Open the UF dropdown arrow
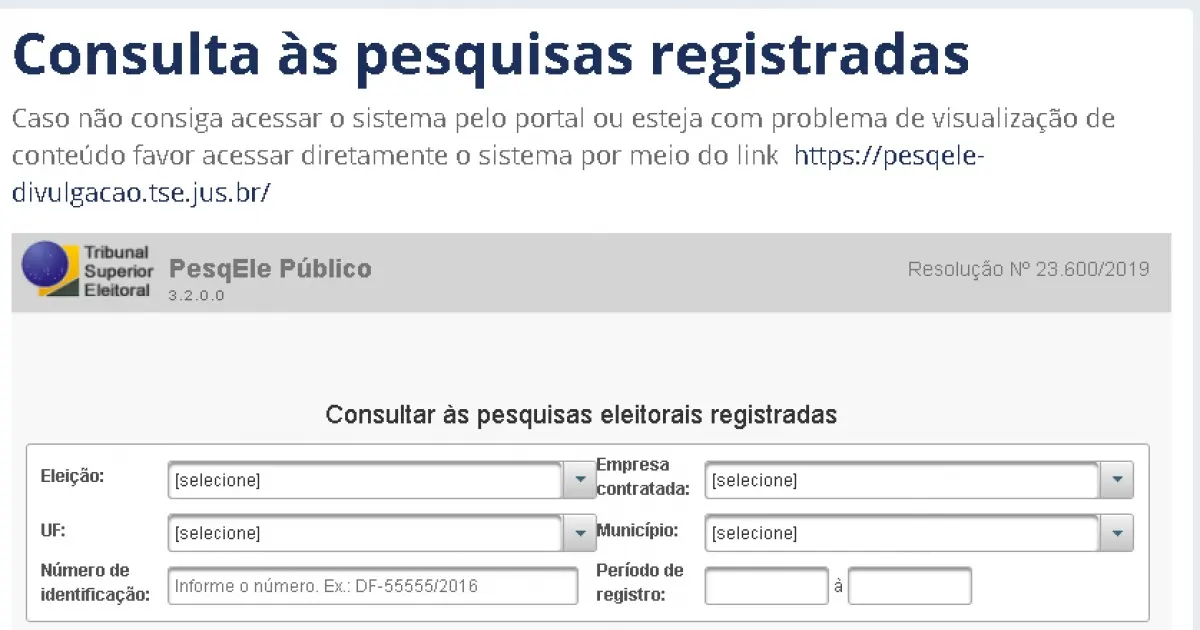The width and height of the screenshot is (1200, 630). click(580, 533)
